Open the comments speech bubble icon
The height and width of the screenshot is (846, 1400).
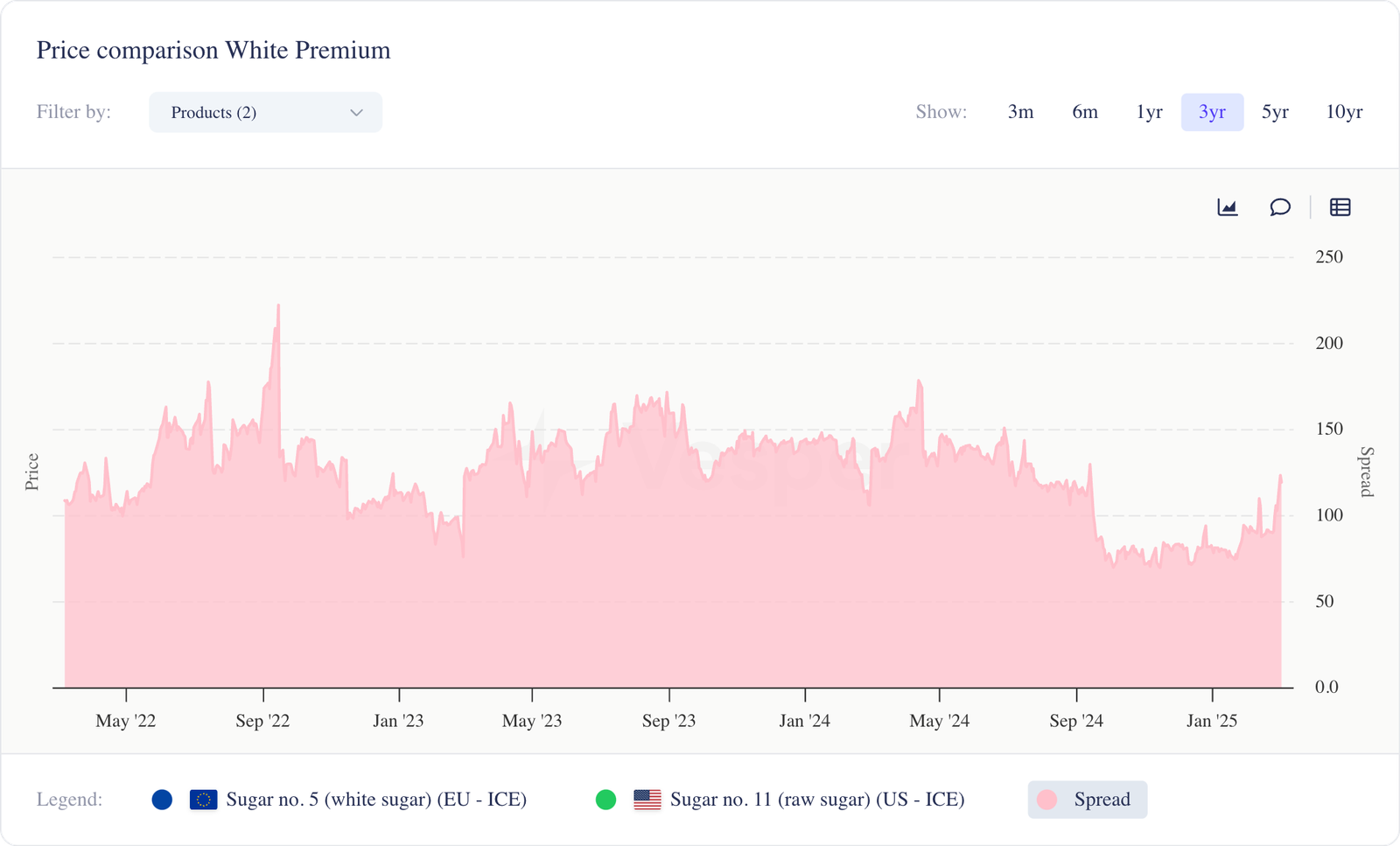click(1280, 207)
